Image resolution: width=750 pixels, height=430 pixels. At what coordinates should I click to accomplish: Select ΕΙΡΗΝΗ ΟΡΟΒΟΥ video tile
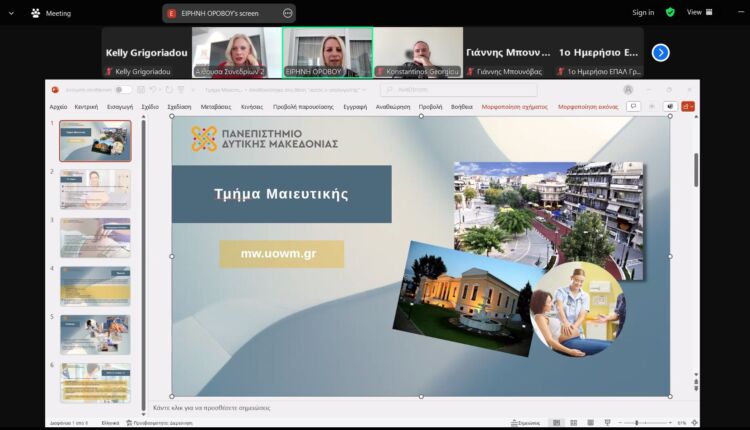pos(328,53)
